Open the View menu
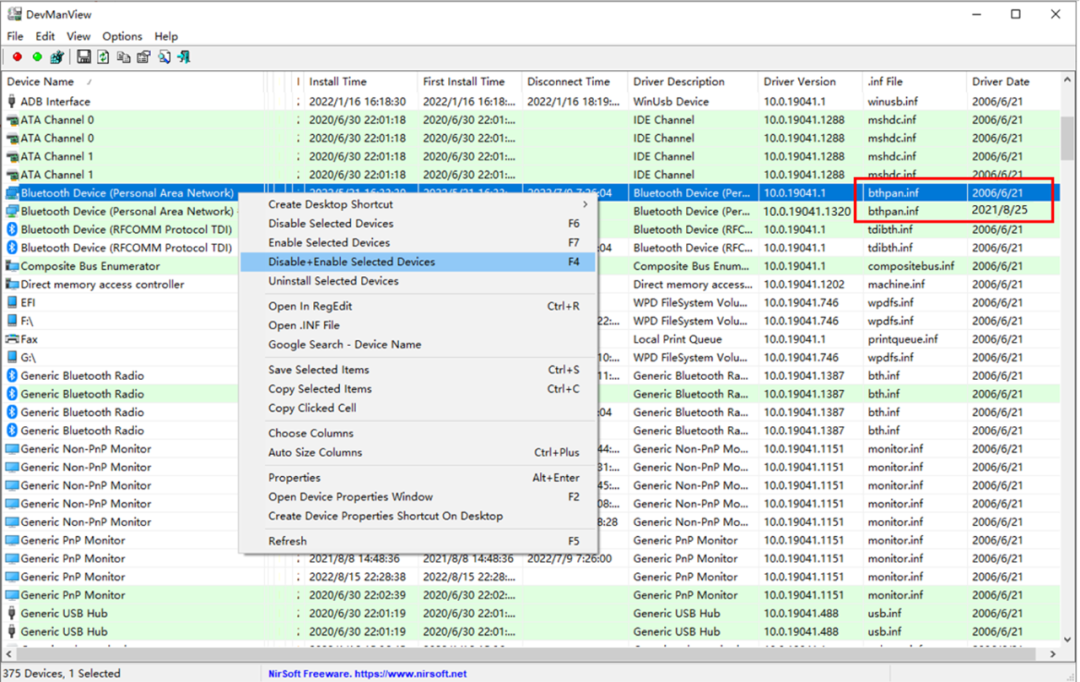The height and width of the screenshot is (682, 1080). tap(78, 36)
